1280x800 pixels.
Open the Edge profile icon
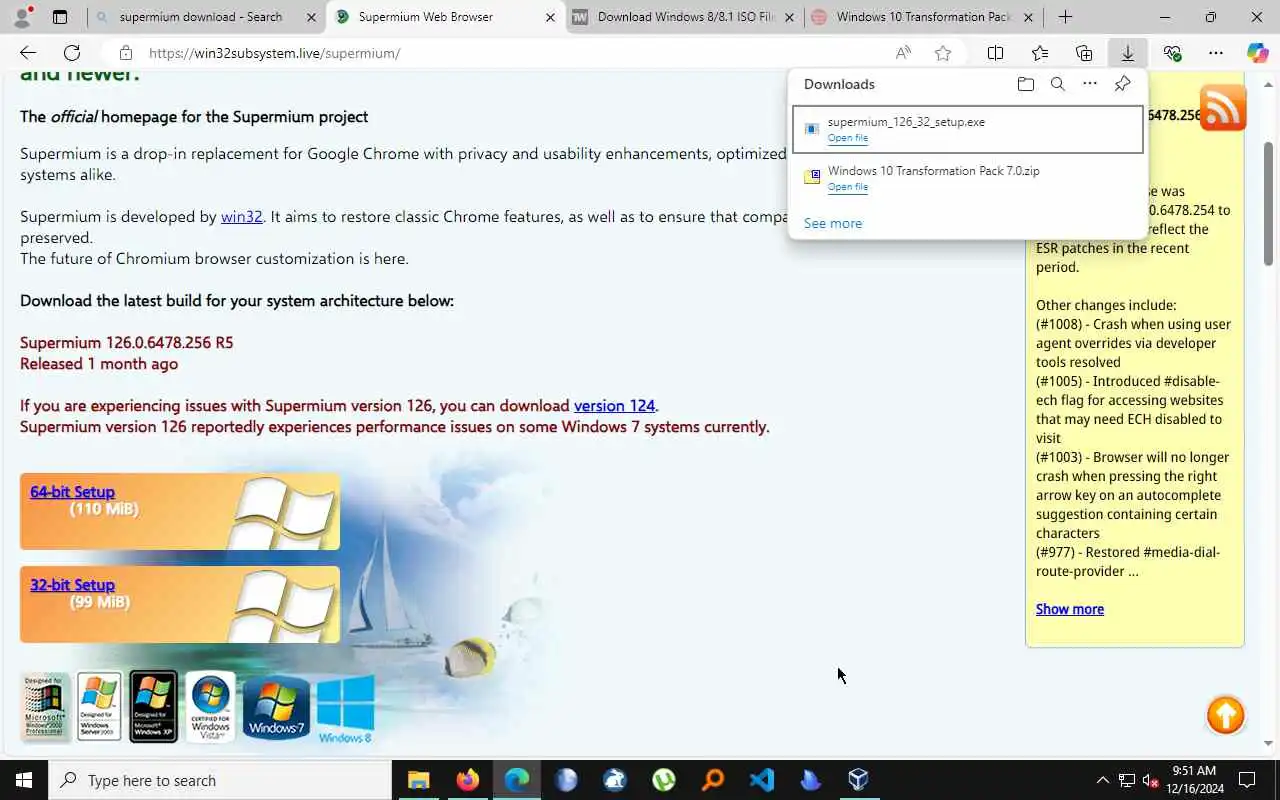point(22,17)
